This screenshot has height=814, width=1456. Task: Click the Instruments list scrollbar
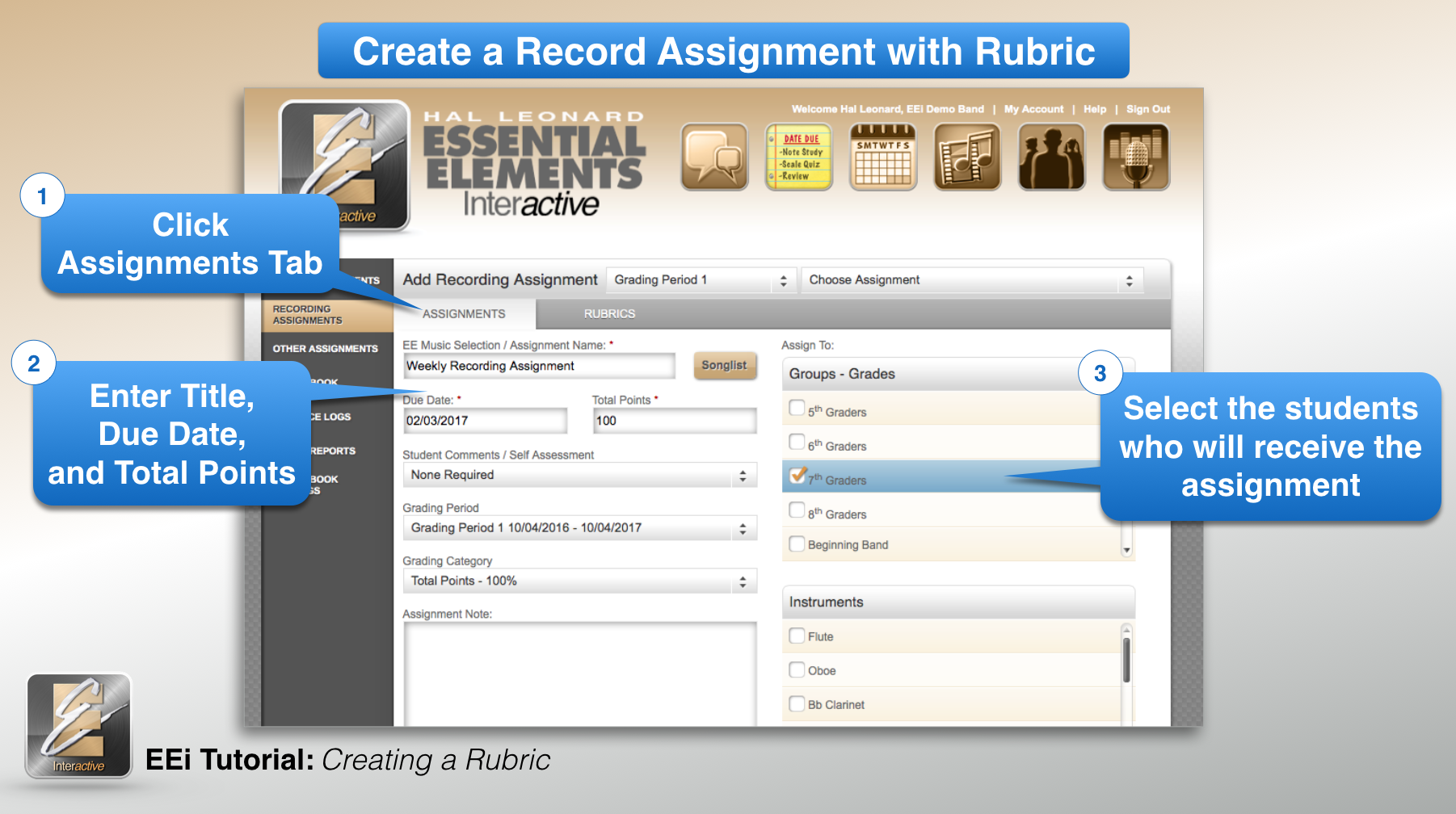coord(1126,661)
